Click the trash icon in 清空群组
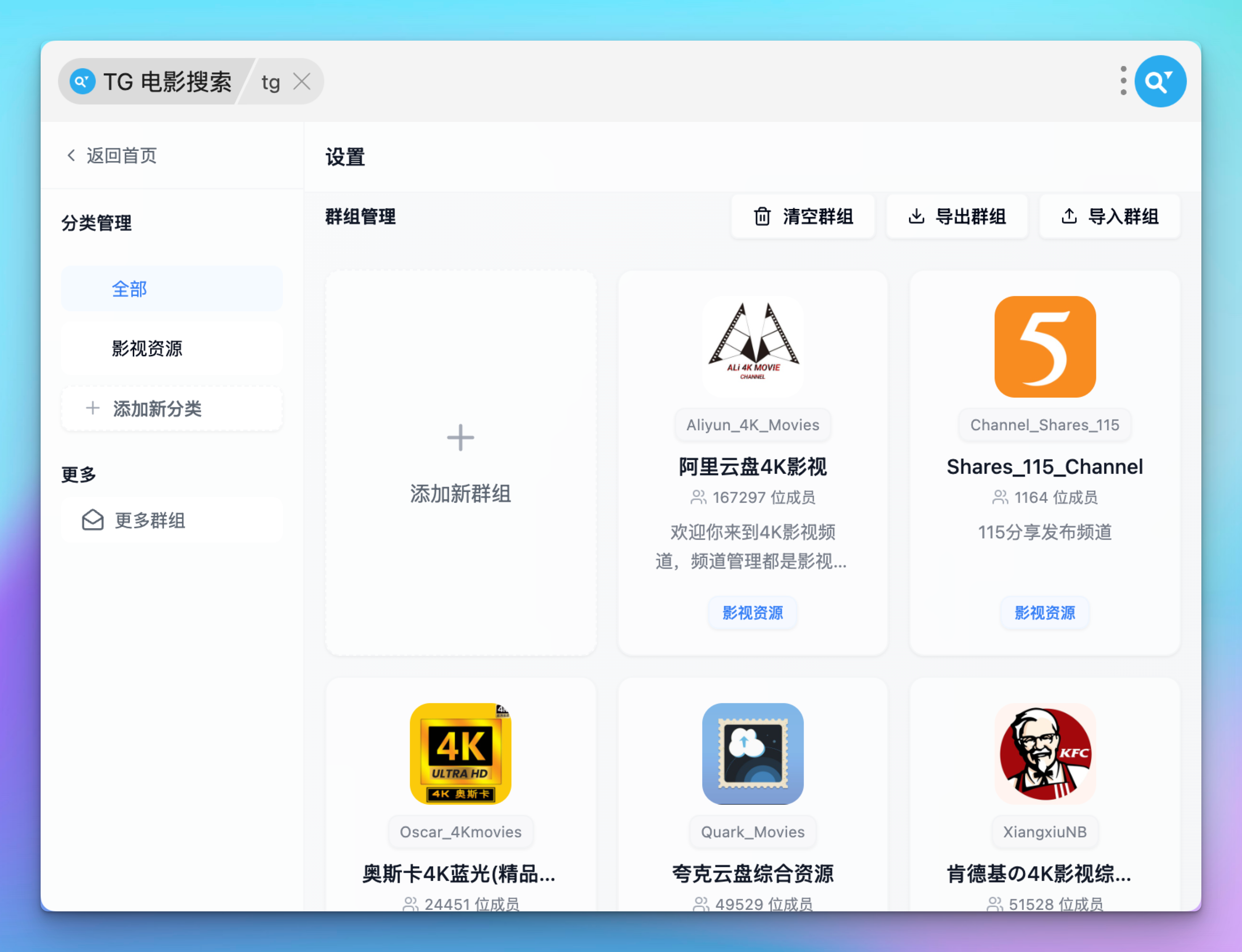This screenshot has height=952, width=1242. tap(762, 217)
